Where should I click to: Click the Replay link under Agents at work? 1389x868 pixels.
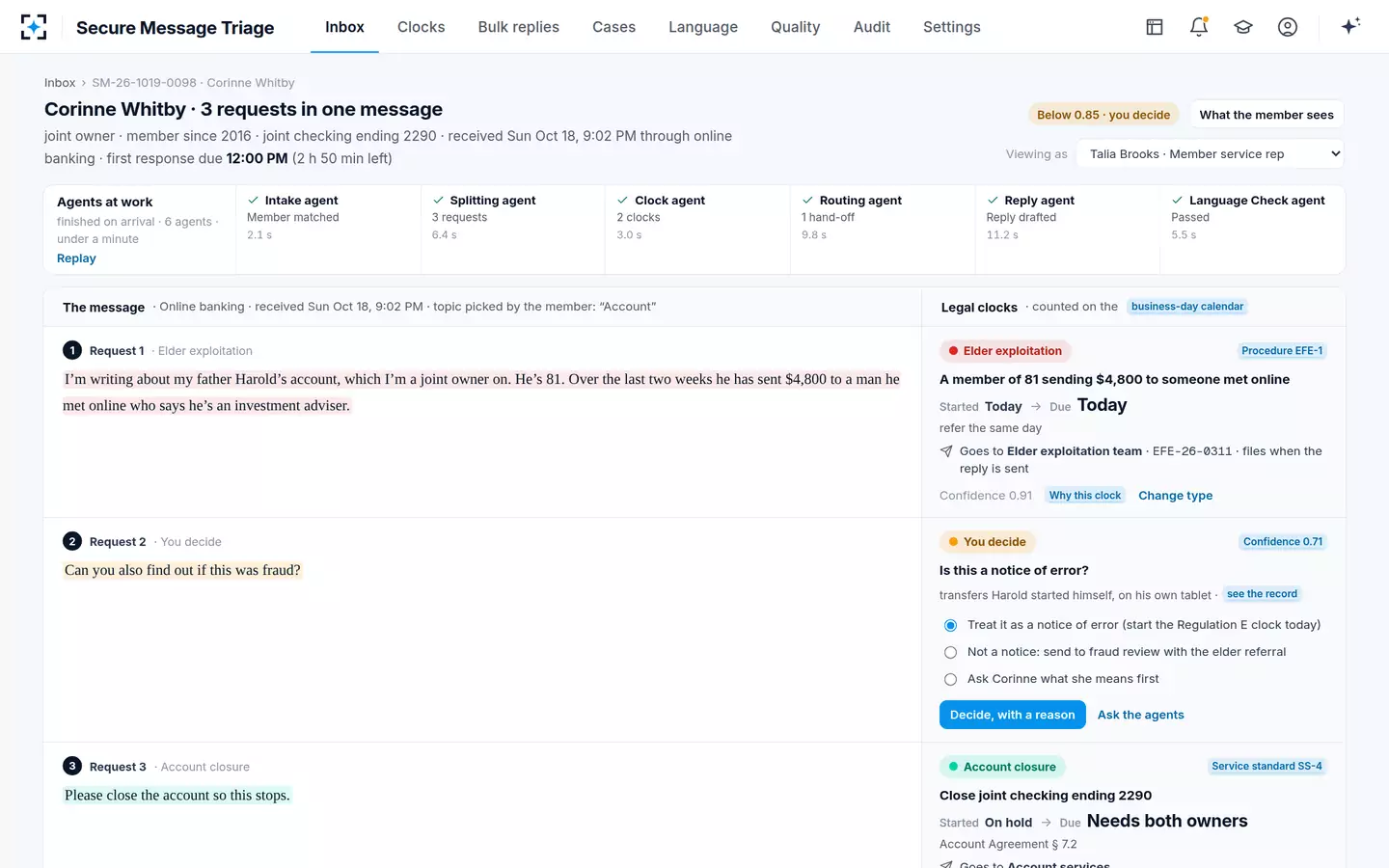point(76,258)
